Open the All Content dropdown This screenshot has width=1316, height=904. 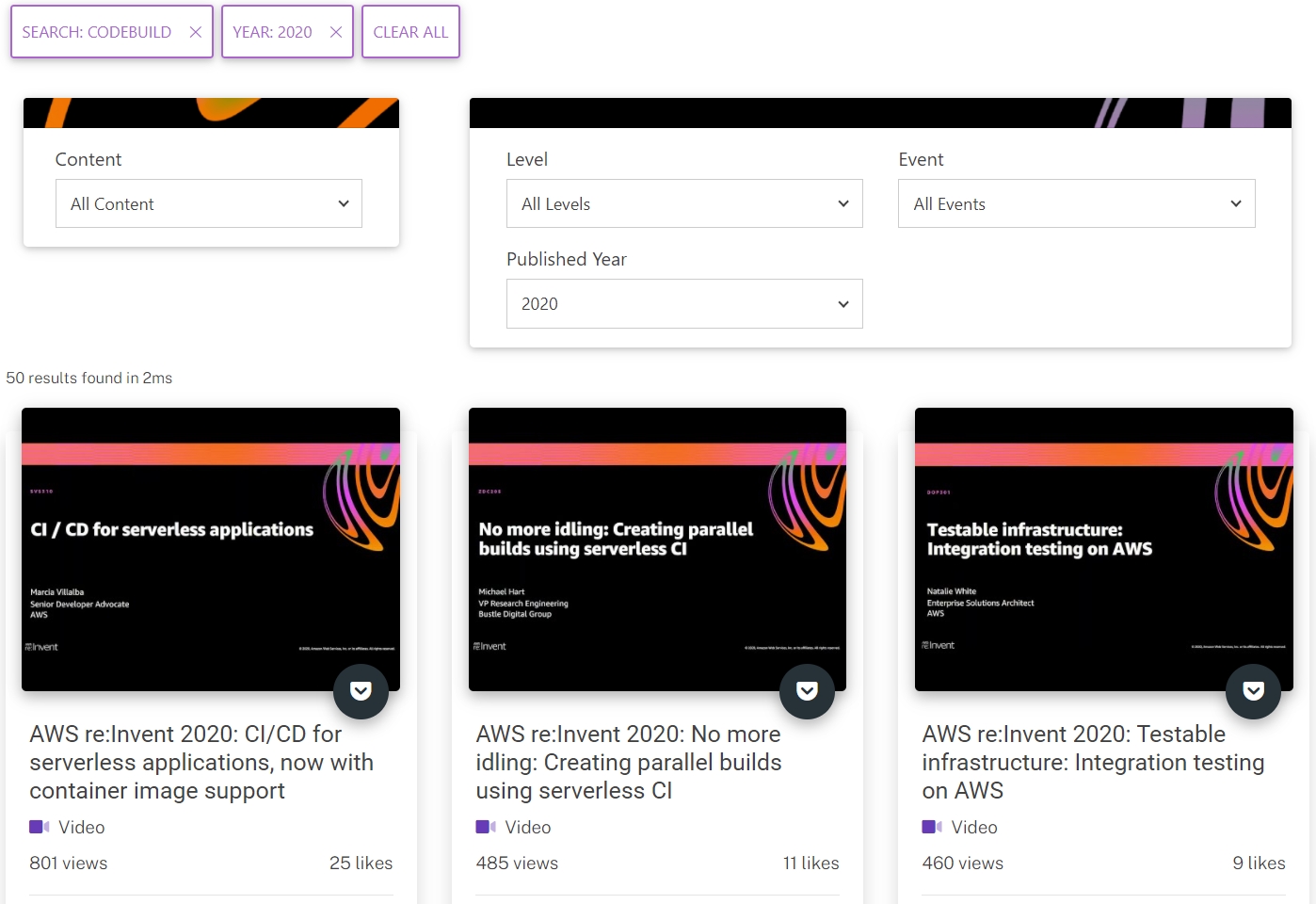click(x=209, y=203)
